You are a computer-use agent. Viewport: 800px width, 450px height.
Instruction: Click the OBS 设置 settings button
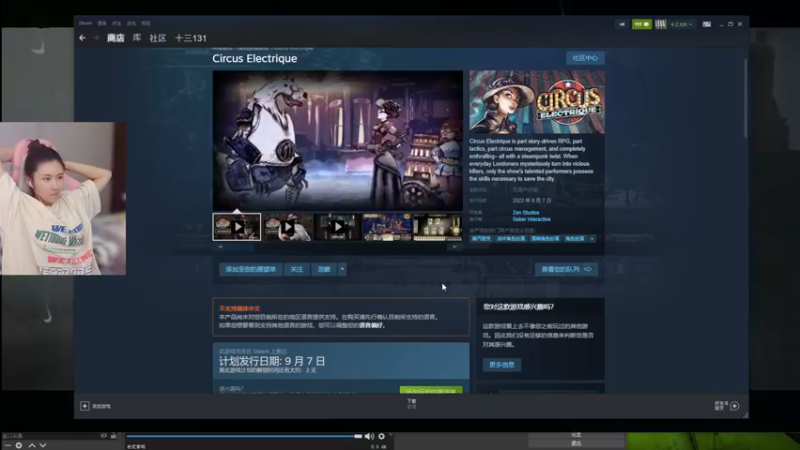coord(577,435)
